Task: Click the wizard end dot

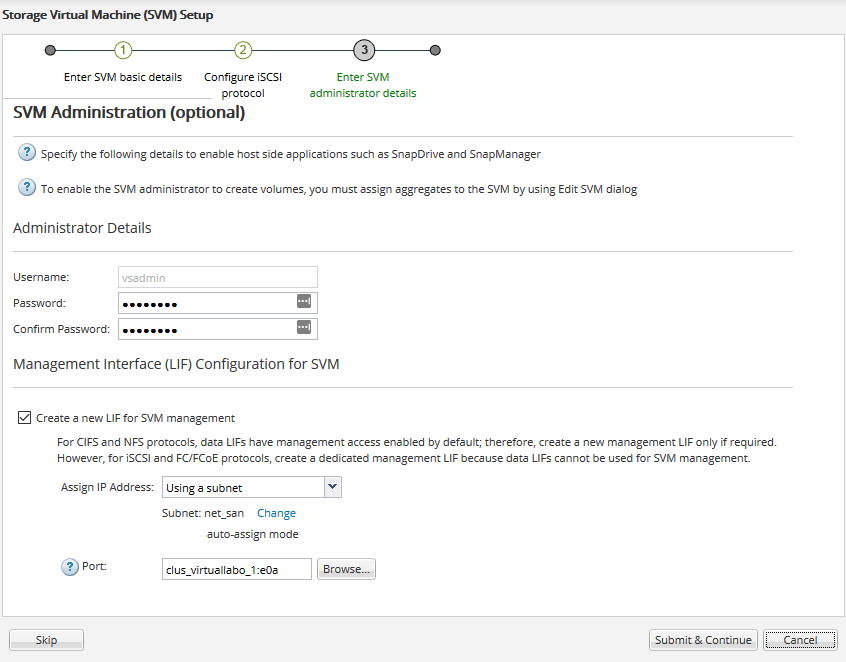Action: (435, 50)
